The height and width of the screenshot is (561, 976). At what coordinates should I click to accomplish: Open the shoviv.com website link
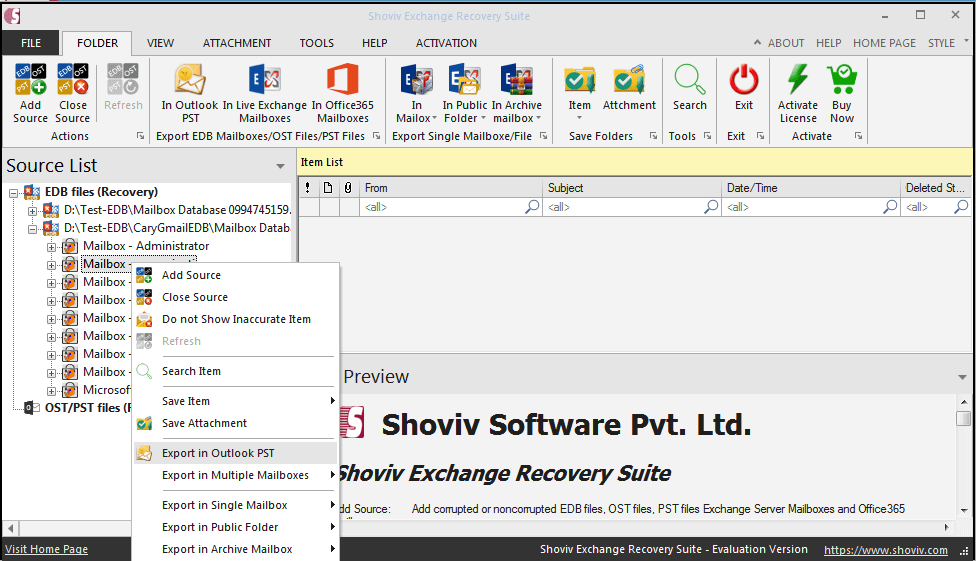[x=885, y=549]
